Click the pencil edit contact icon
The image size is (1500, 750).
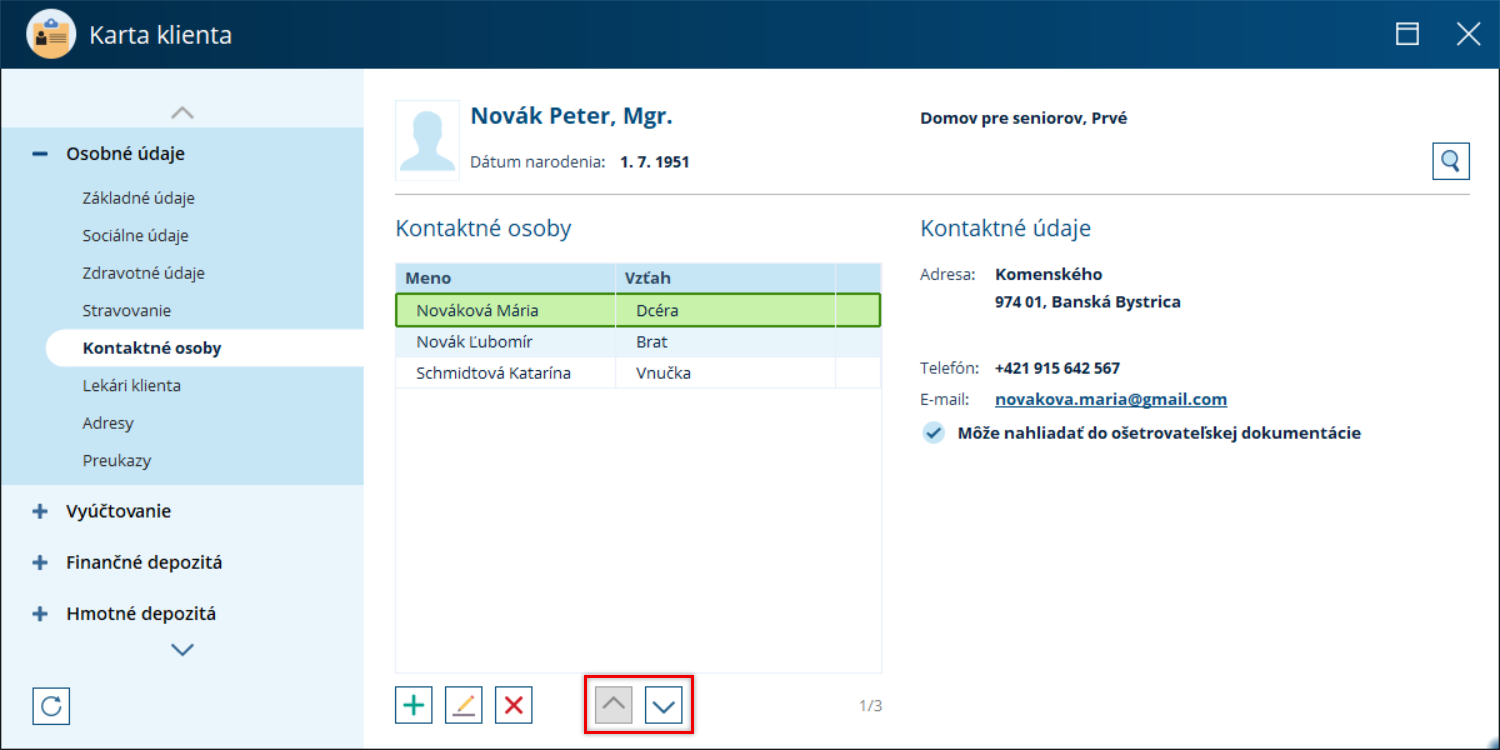coord(464,705)
